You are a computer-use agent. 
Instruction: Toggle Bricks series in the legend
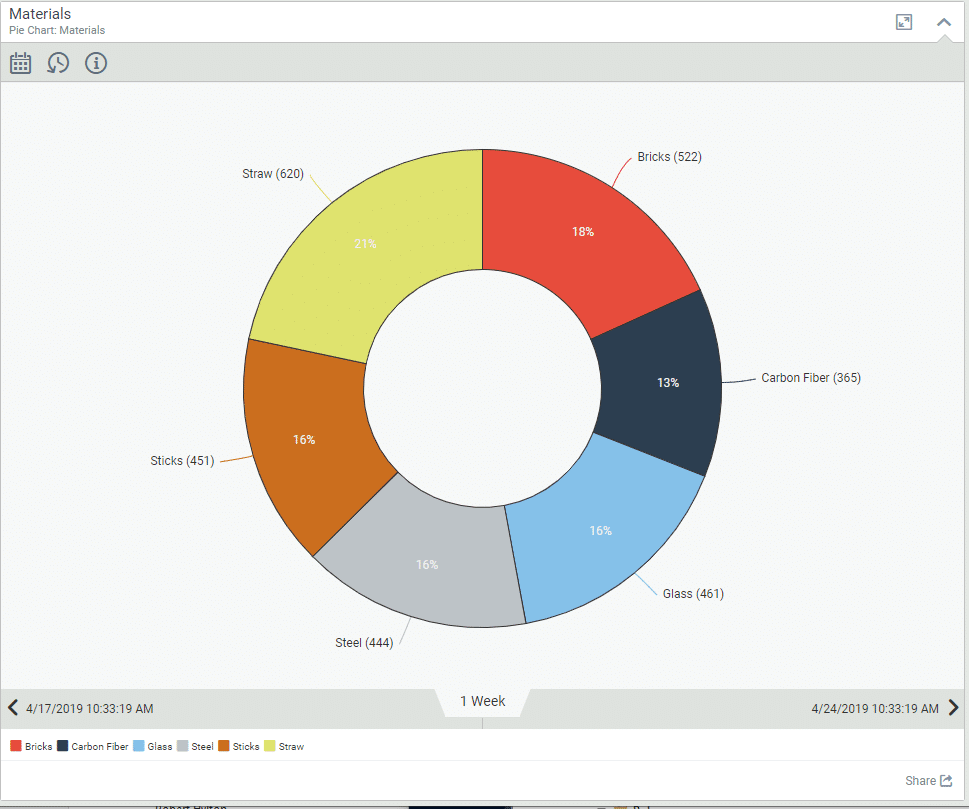pyautogui.click(x=32, y=746)
